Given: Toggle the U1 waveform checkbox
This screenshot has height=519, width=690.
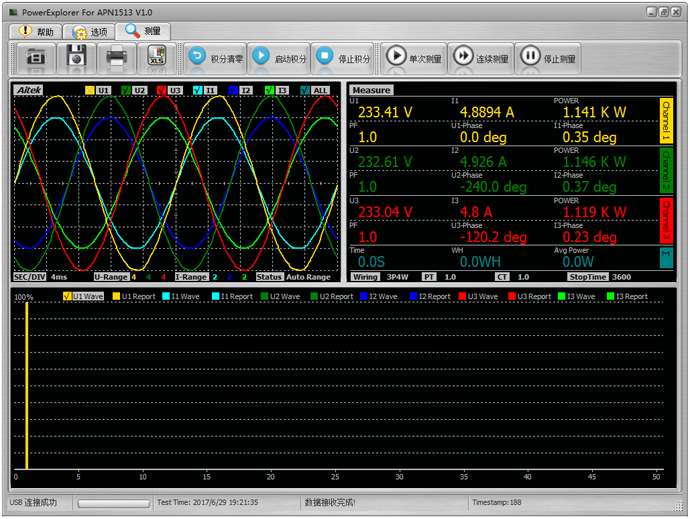Looking at the screenshot, I should coord(90,90).
